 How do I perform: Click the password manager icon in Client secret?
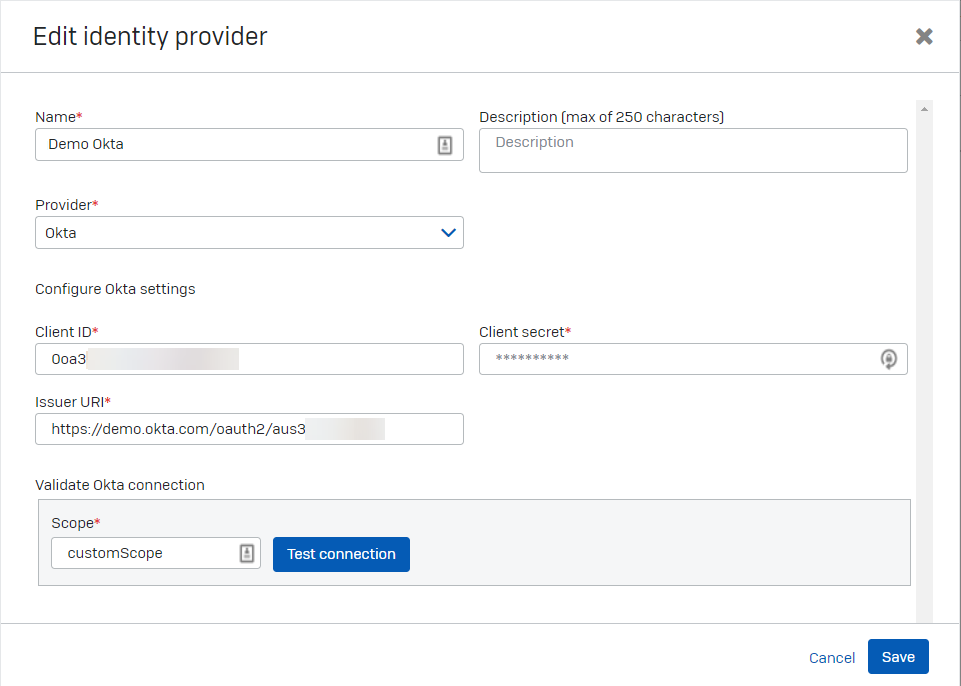point(888,359)
